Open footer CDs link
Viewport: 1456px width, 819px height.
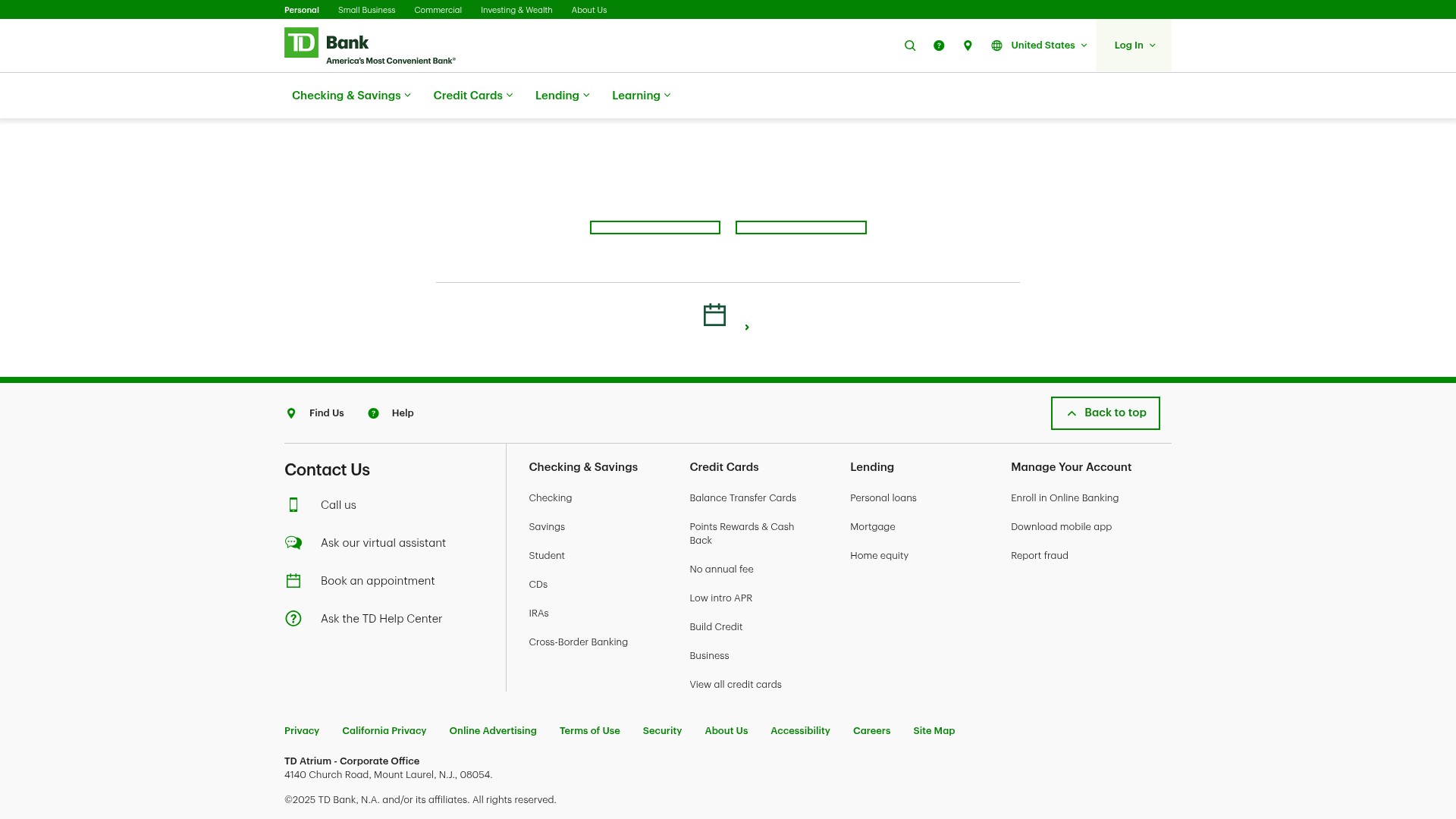538,585
